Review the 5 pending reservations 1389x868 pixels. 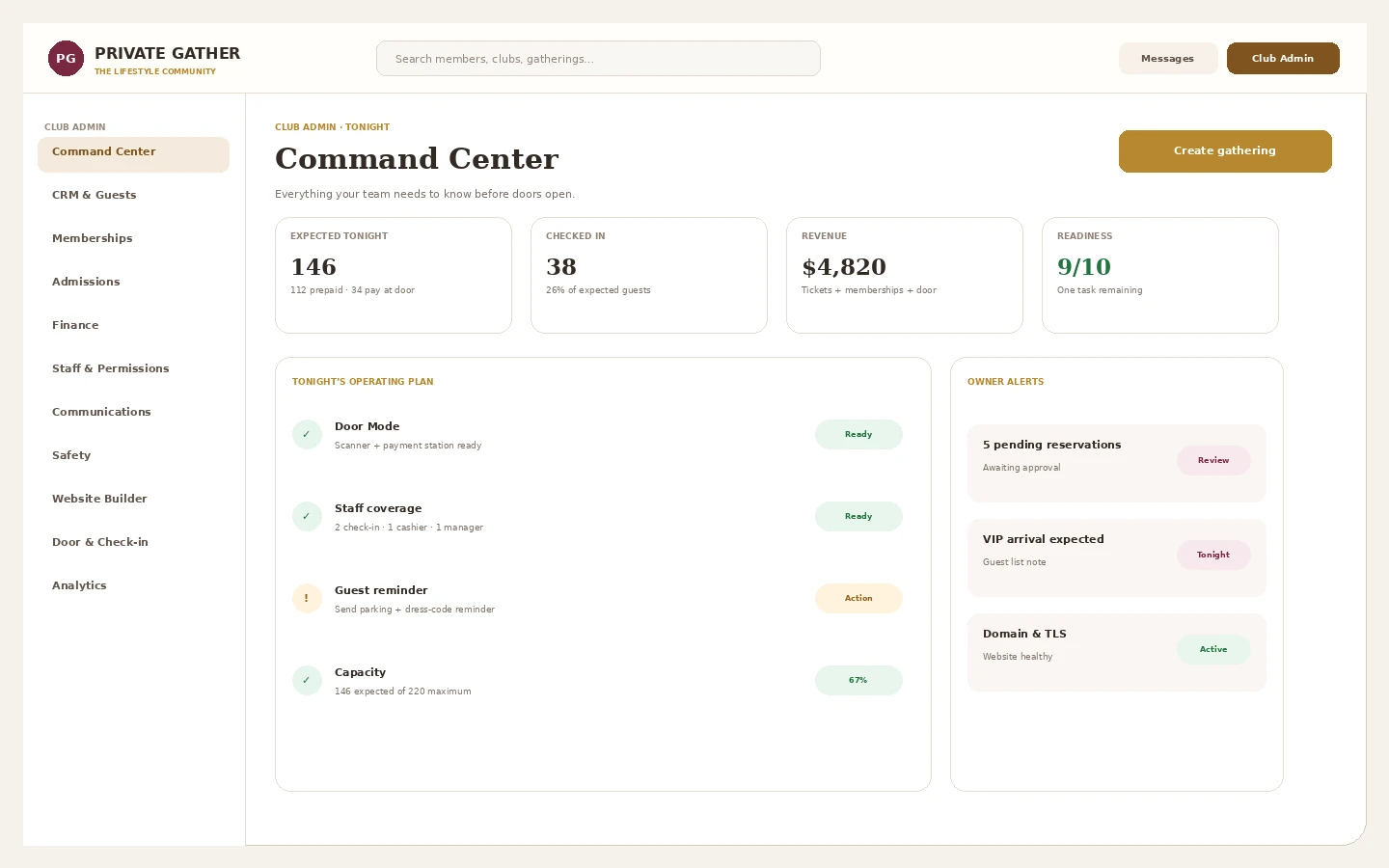tap(1213, 461)
